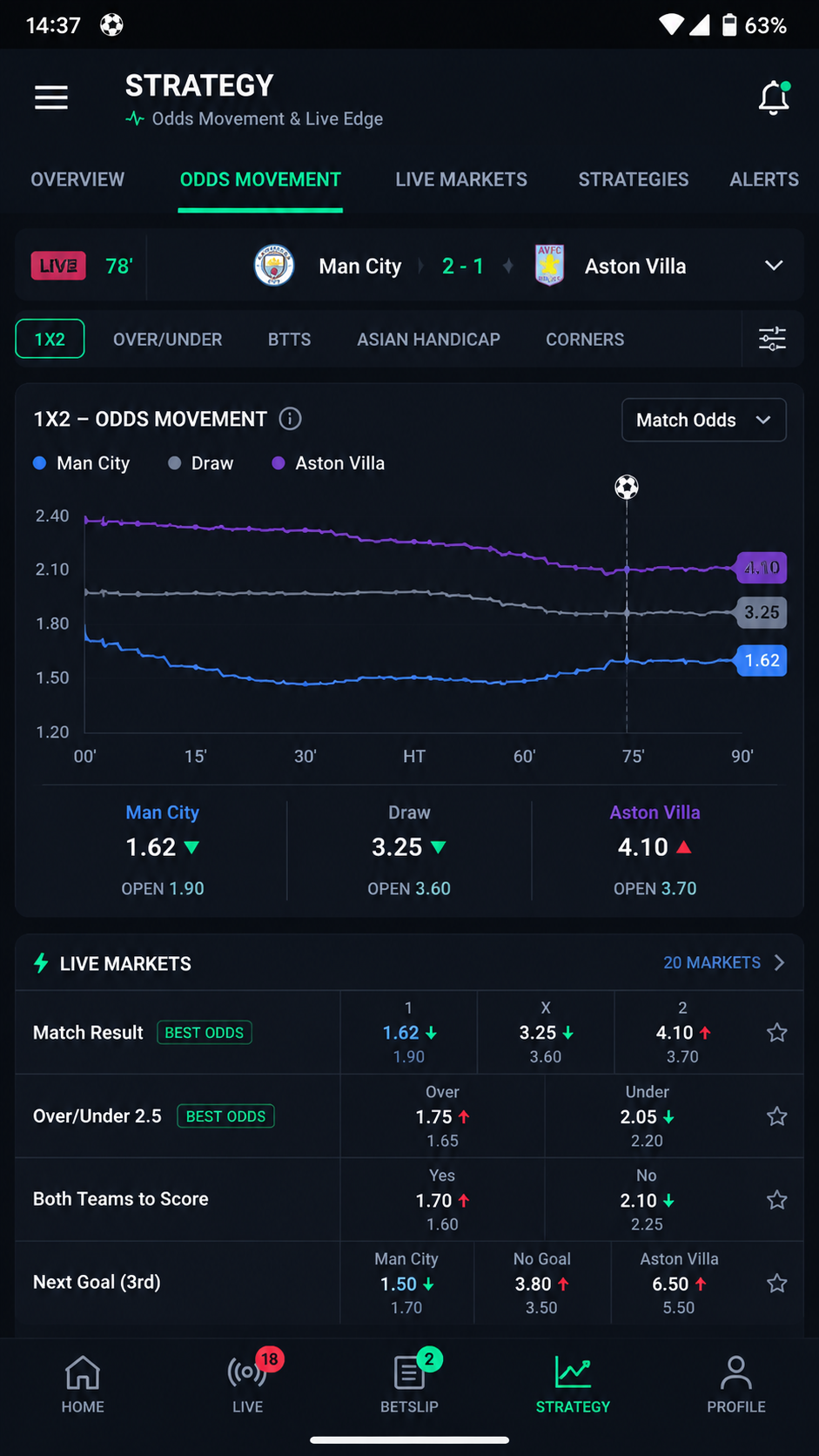
Task: Select the 1X2 market chip
Action: 50,339
